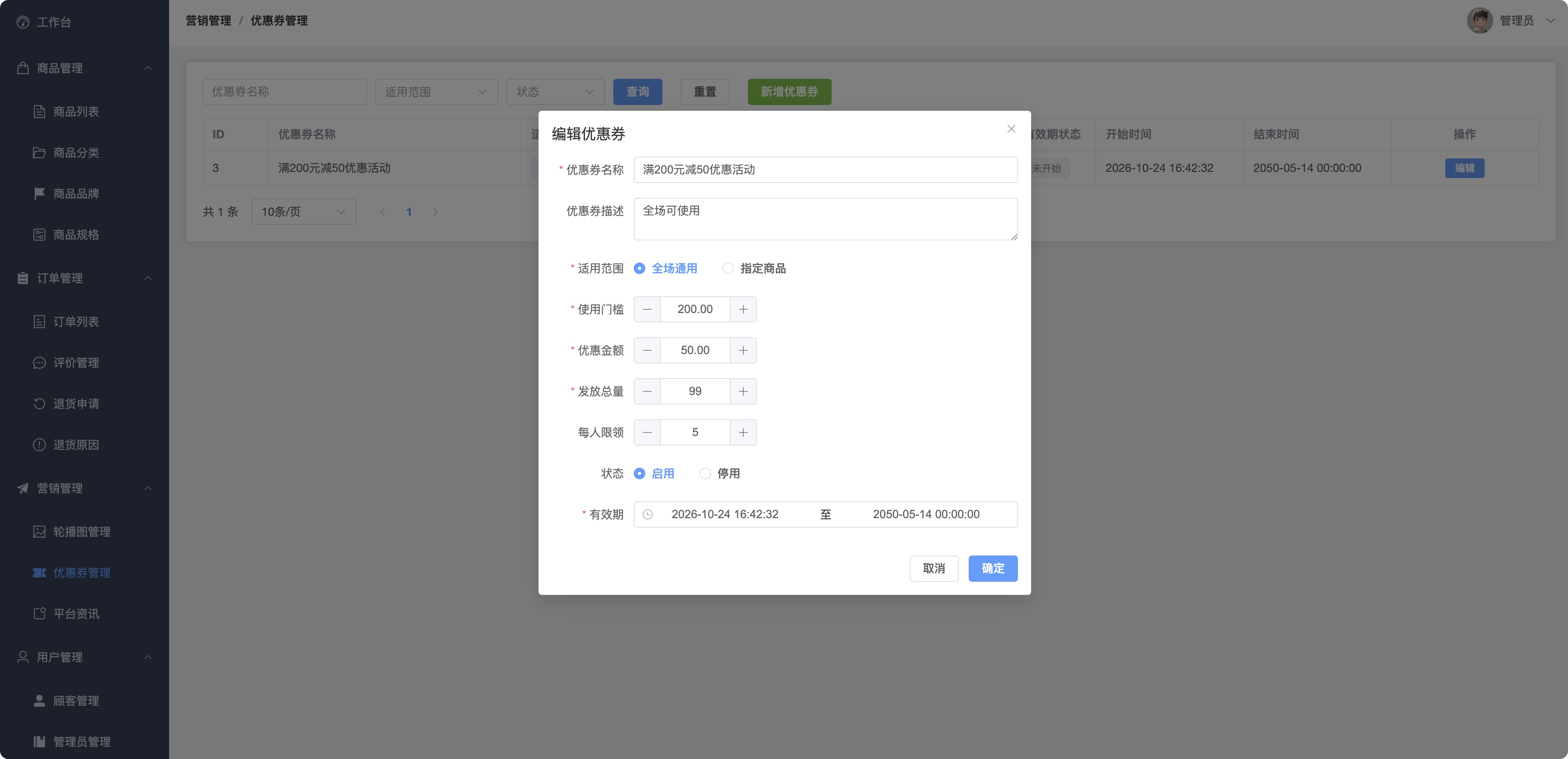
Task: Click the 查询 search button
Action: [x=637, y=92]
